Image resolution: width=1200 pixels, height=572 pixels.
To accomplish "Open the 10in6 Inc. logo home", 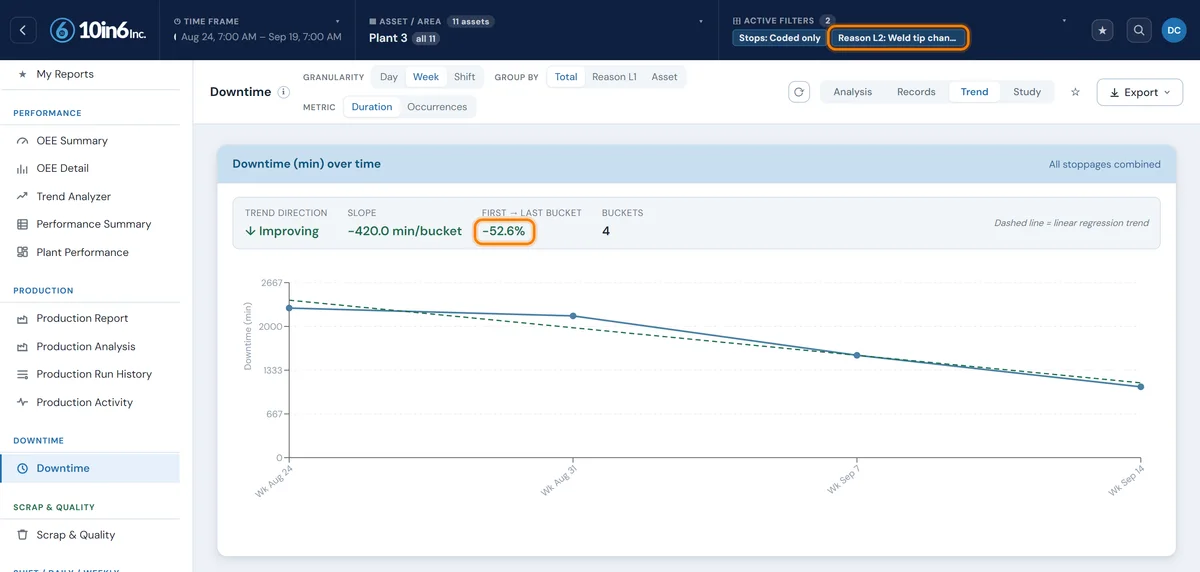I will pyautogui.click(x=97, y=31).
